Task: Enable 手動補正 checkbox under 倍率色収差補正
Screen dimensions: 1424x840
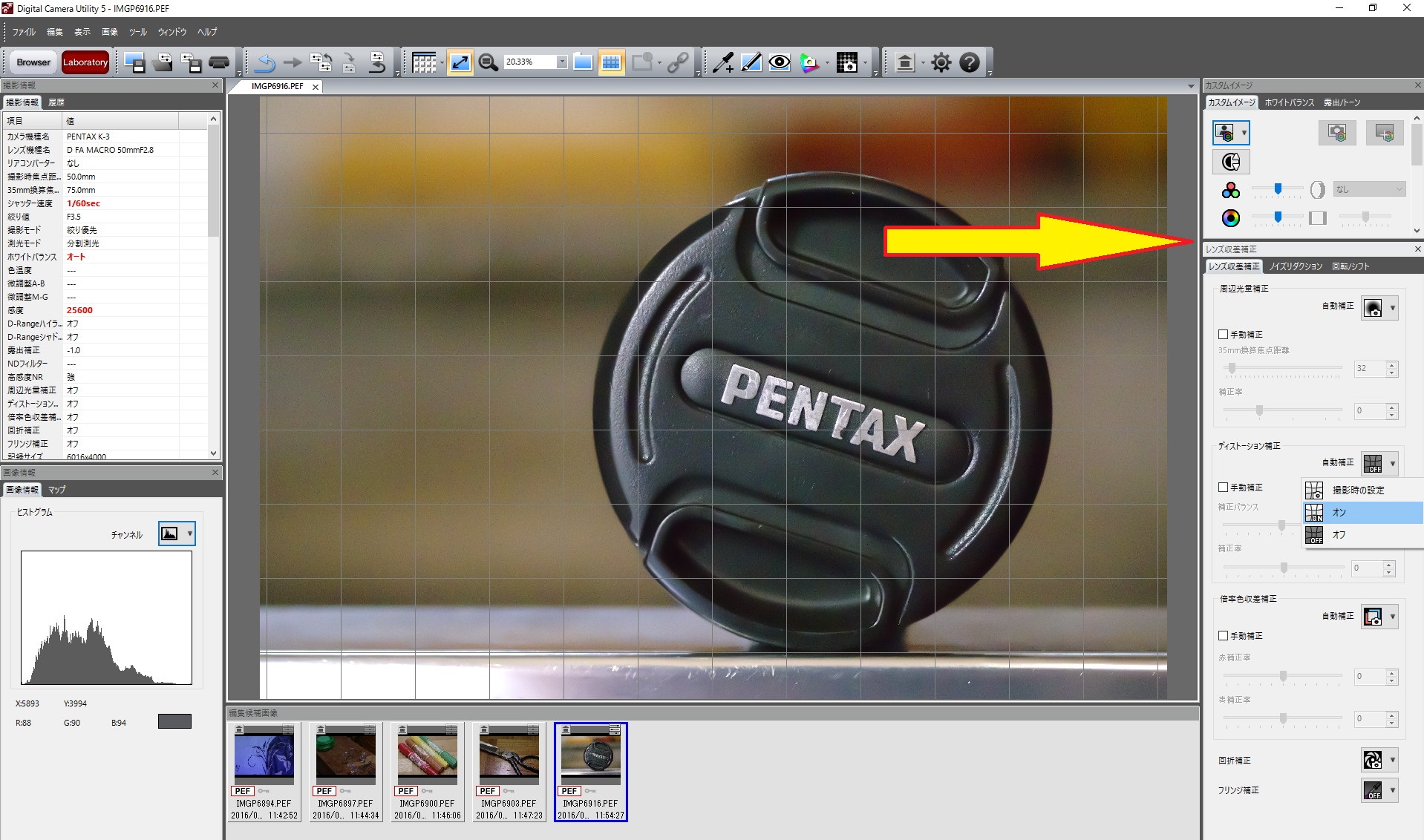Action: click(1223, 636)
